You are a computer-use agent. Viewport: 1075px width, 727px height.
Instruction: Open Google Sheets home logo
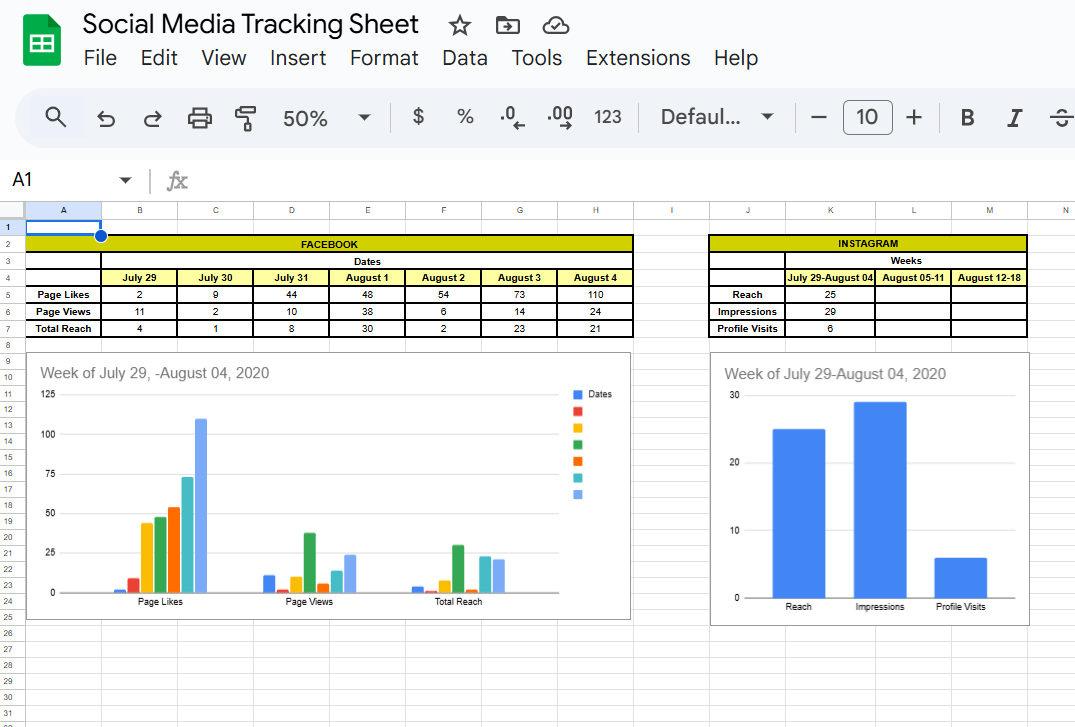pos(42,42)
